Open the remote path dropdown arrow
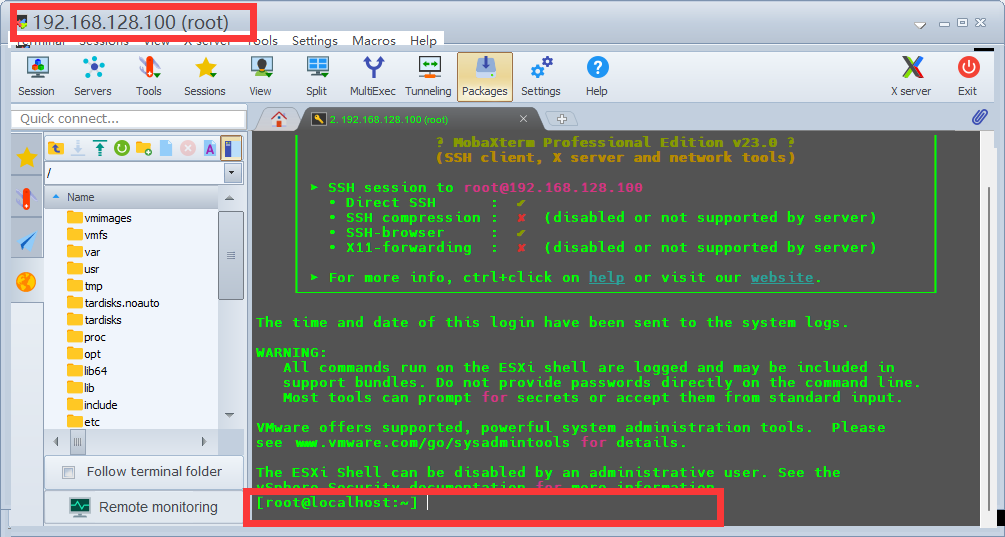The width and height of the screenshot is (1005, 537). pyautogui.click(x=232, y=173)
